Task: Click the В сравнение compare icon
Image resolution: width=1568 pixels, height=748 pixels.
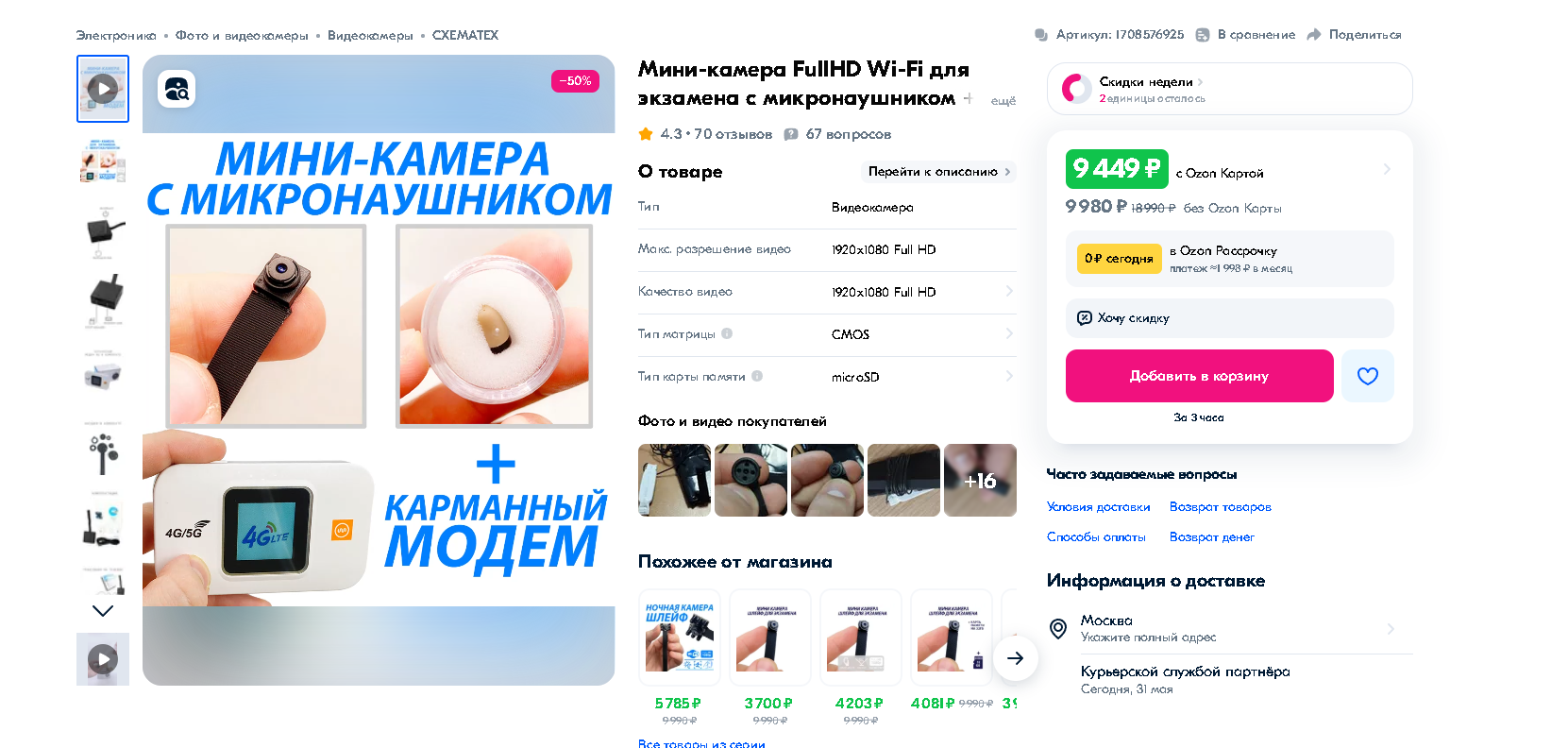Action: click(x=1202, y=35)
